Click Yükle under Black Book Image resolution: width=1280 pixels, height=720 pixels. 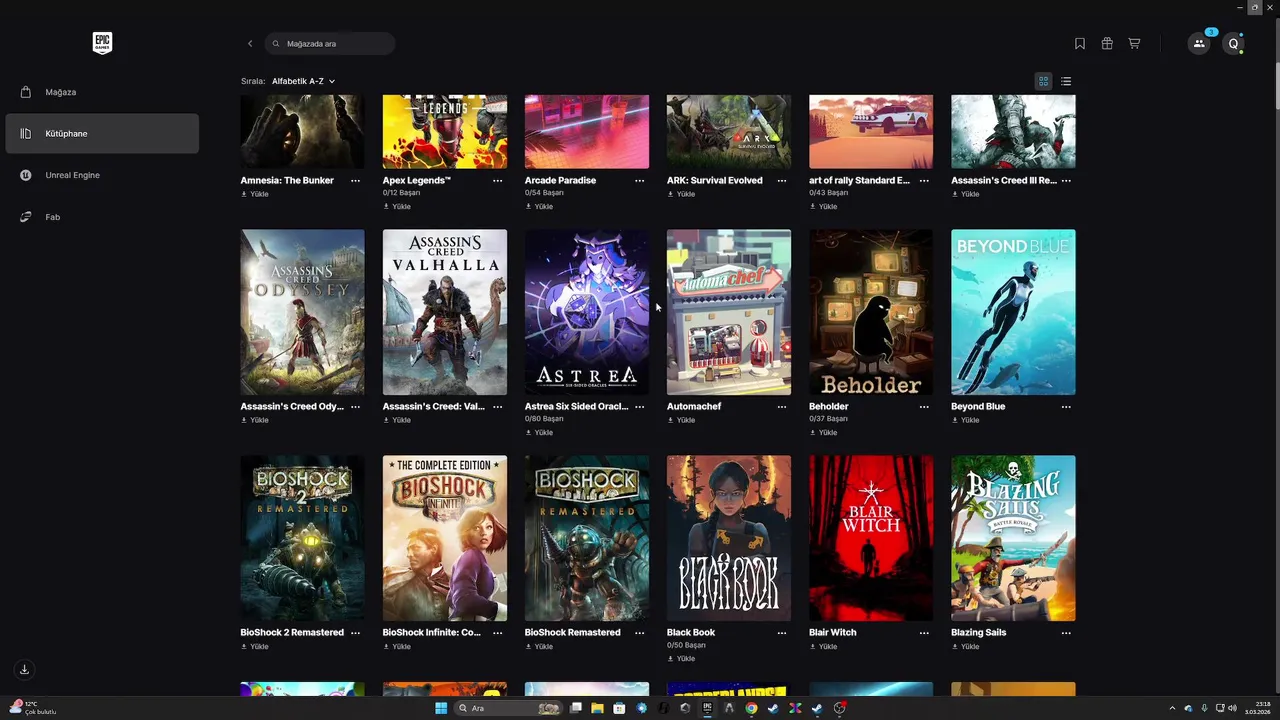(x=681, y=658)
